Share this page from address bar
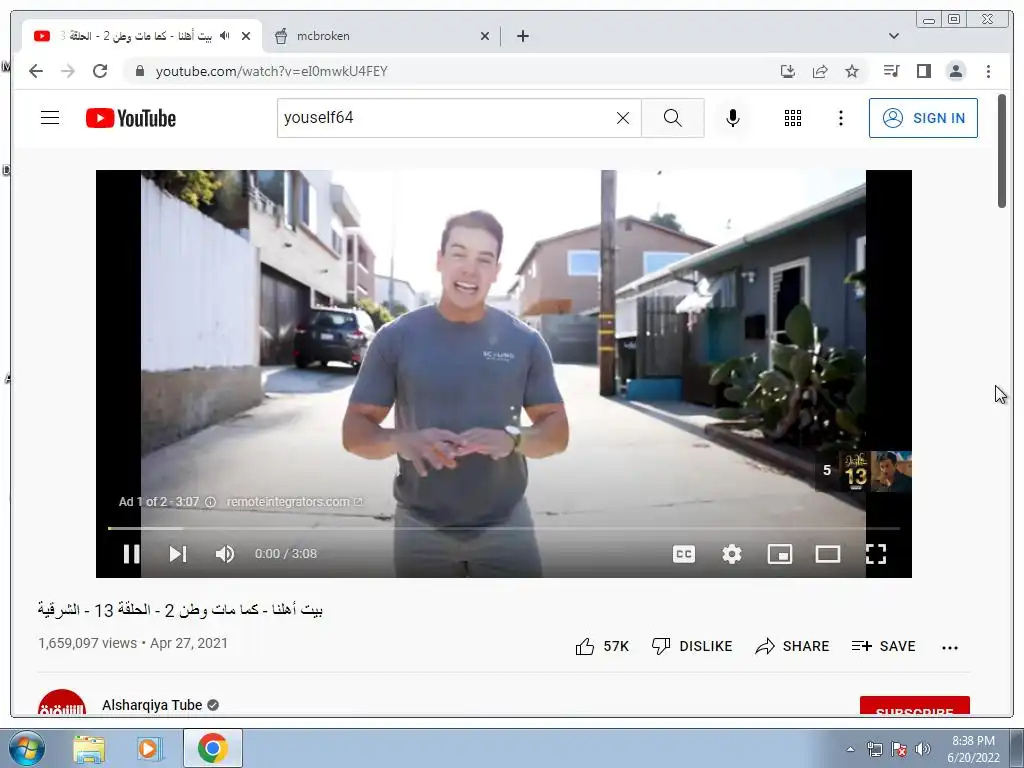This screenshot has width=1024, height=768. point(820,71)
